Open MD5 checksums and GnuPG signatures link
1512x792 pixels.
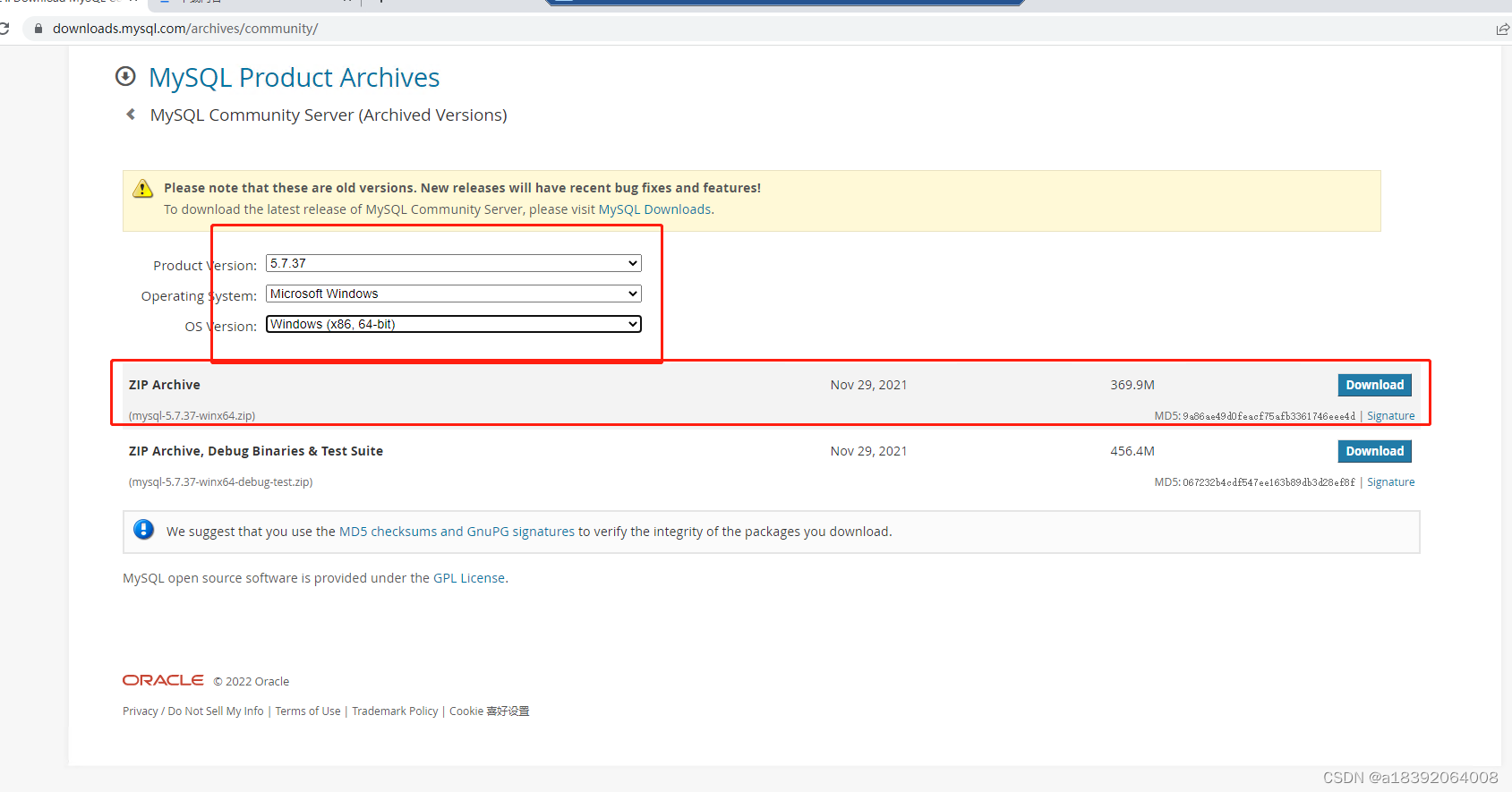(457, 532)
